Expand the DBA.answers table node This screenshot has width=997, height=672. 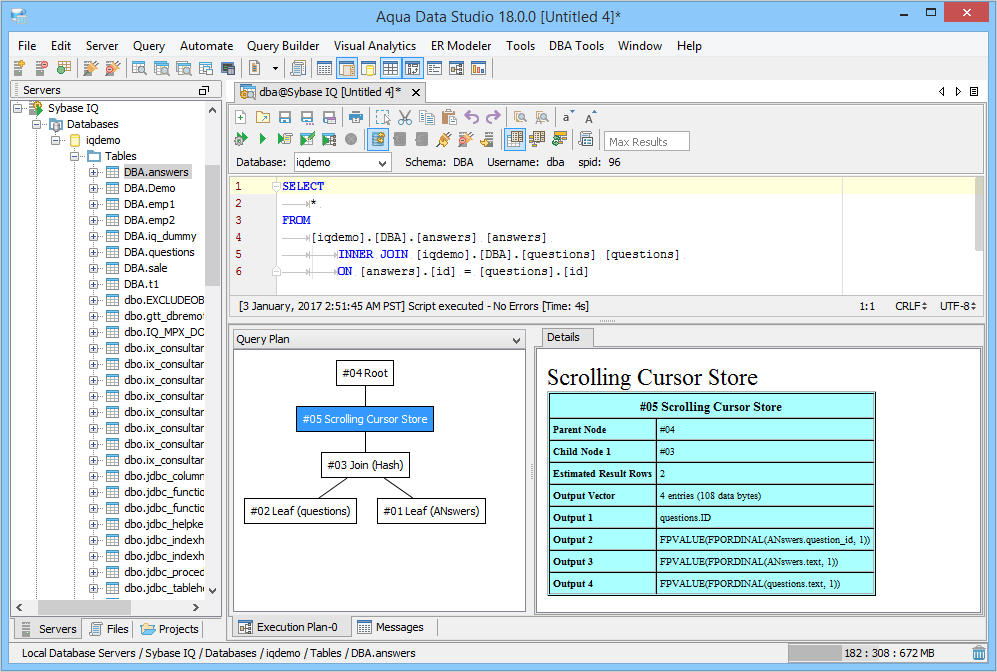(93, 172)
